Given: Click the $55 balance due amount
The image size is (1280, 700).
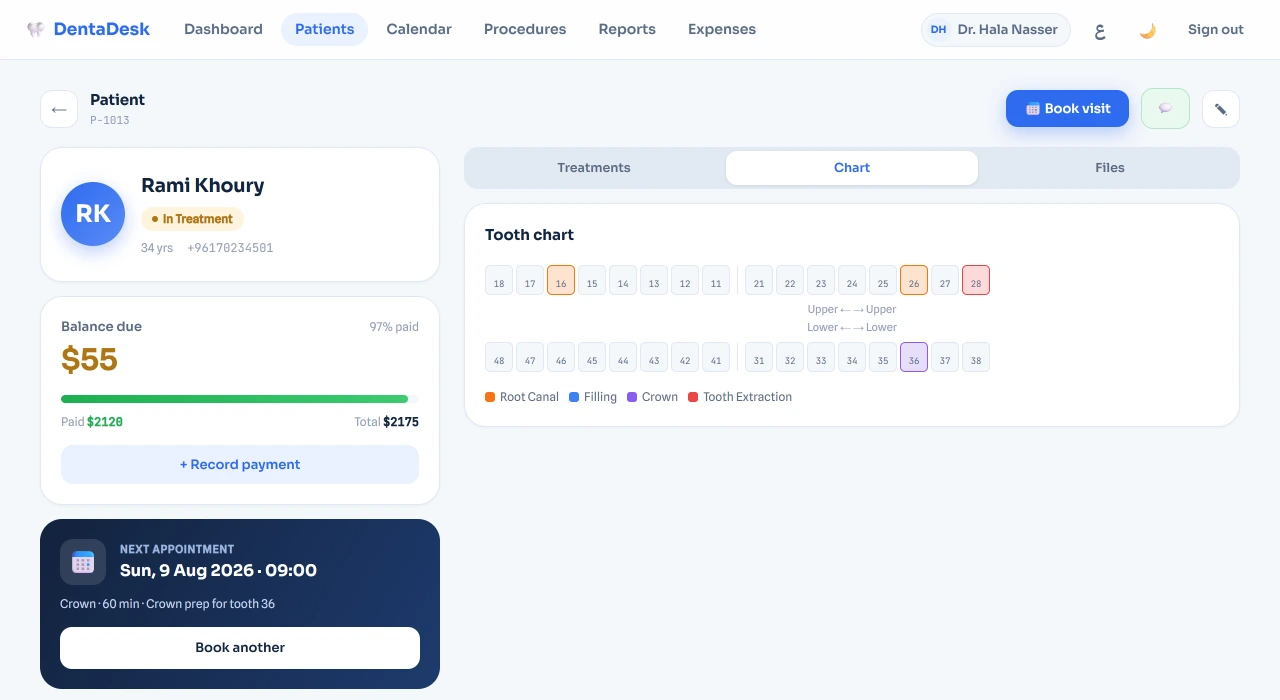Looking at the screenshot, I should (89, 359).
